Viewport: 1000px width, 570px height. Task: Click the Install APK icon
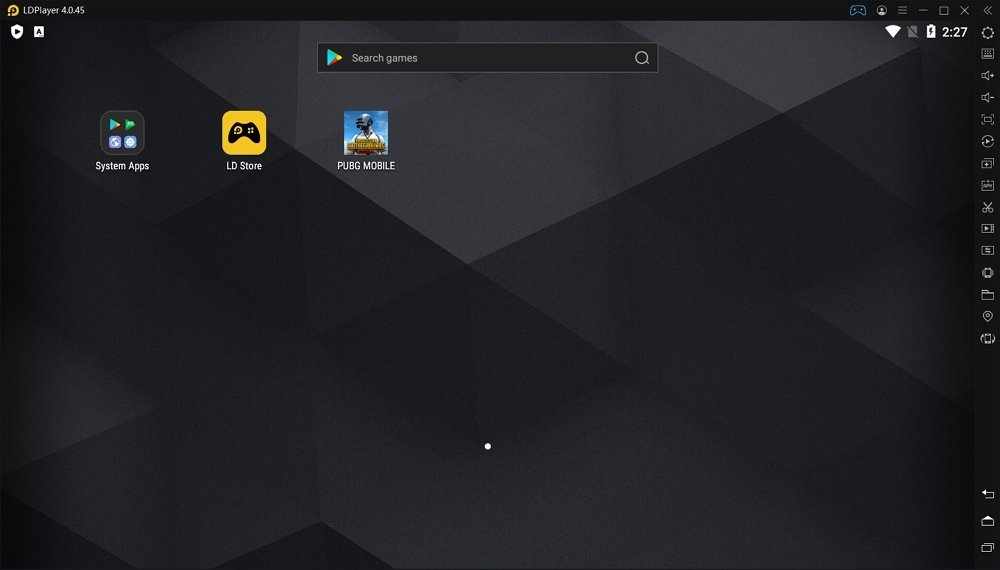pyautogui.click(x=987, y=186)
